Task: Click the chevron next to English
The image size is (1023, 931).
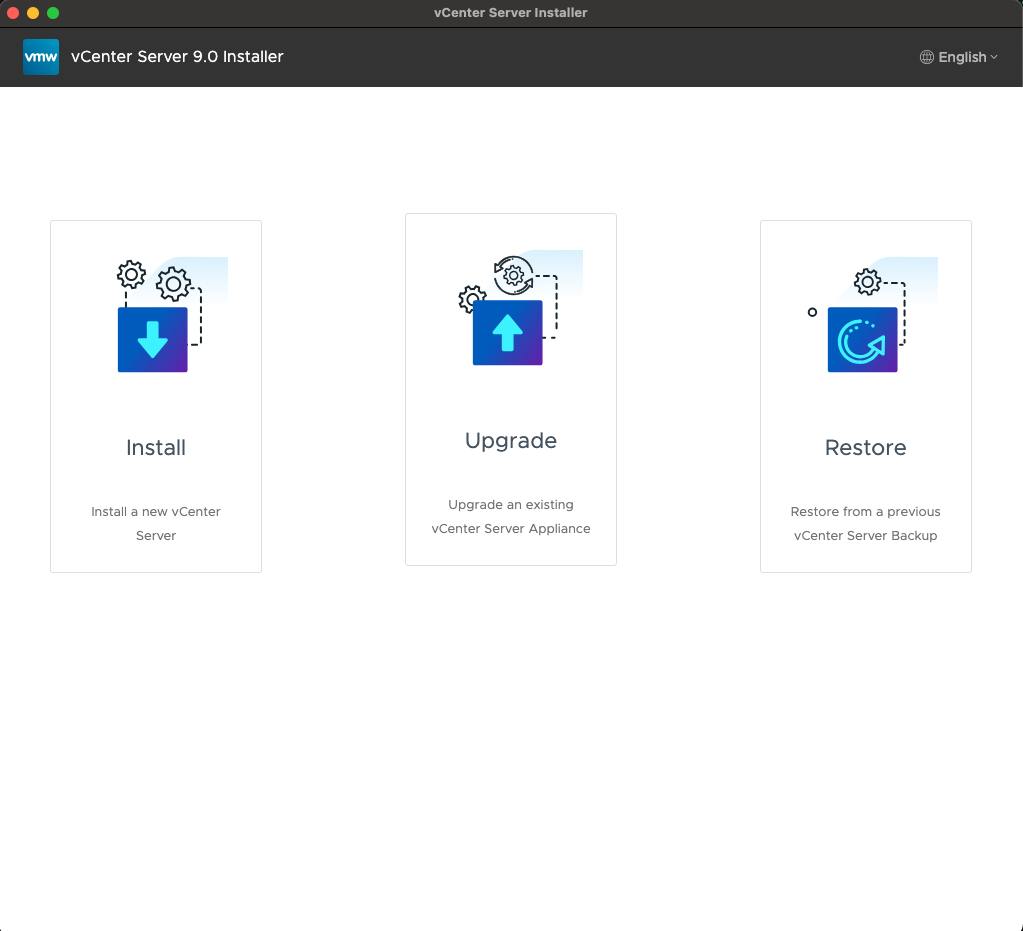Action: 994,57
